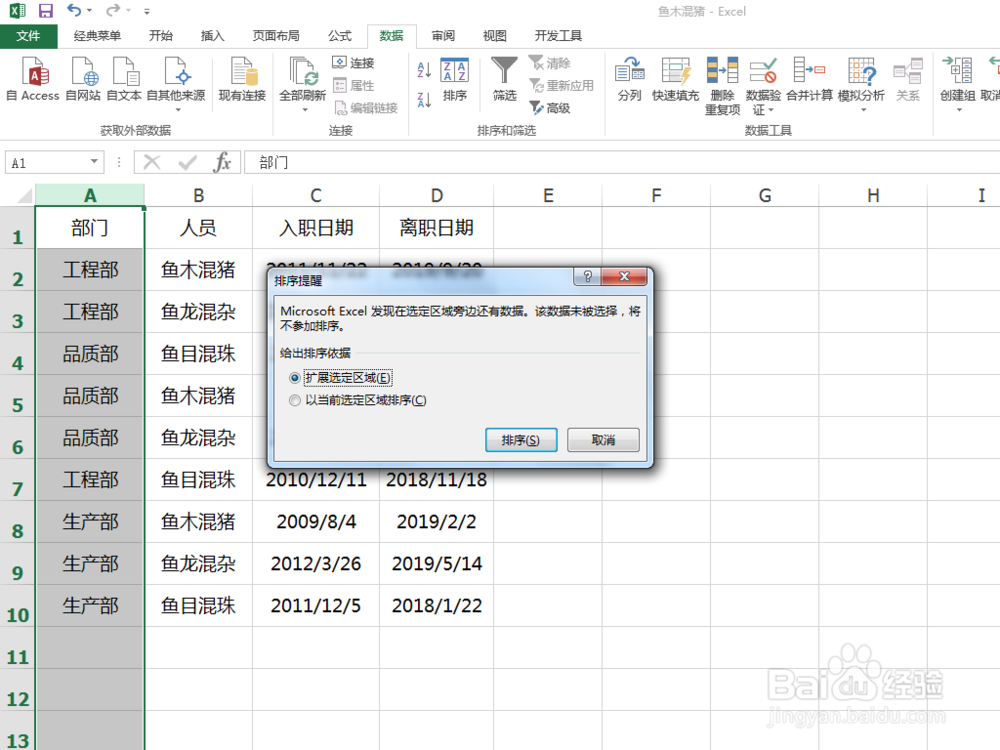Screen dimensions: 1000x750
Task: Select column B header
Action: click(x=198, y=195)
